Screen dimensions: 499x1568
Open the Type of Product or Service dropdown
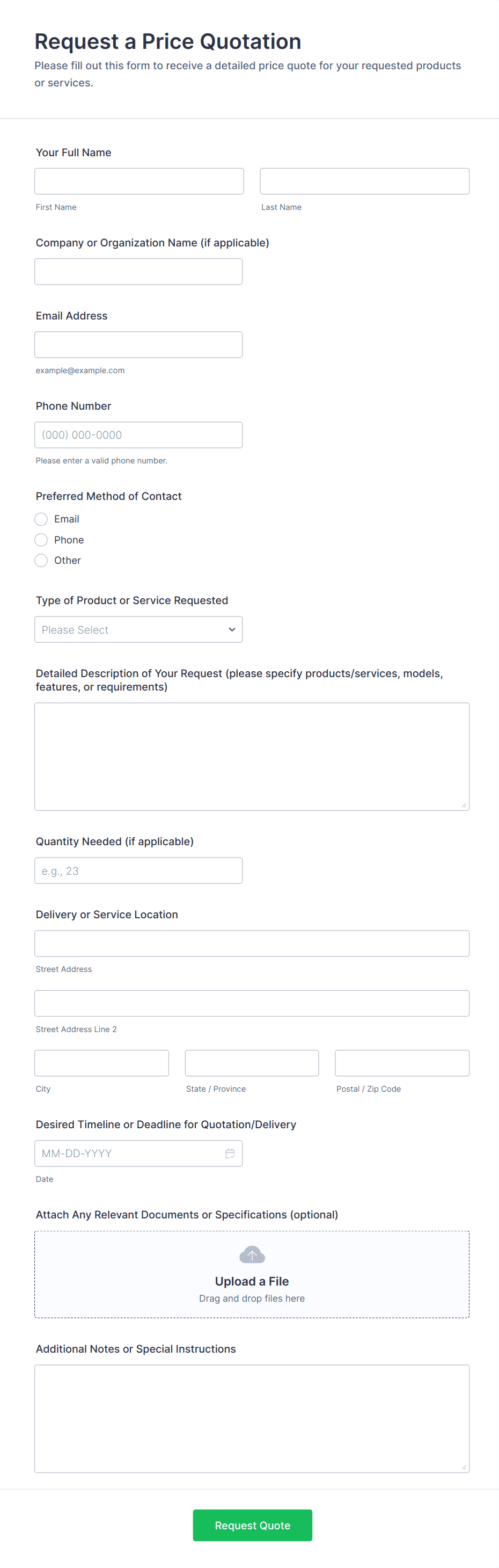point(138,629)
